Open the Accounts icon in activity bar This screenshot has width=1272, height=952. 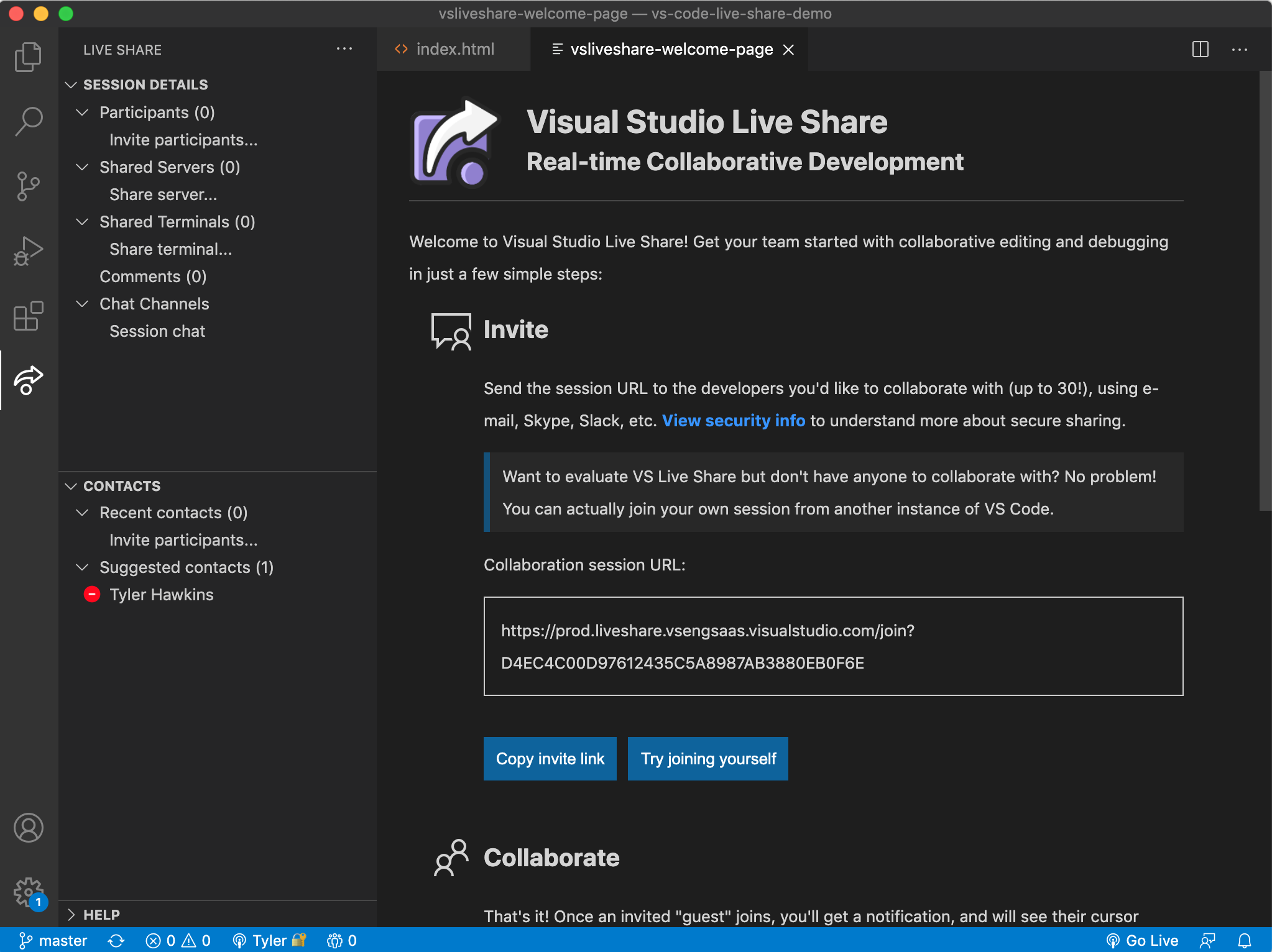(29, 827)
